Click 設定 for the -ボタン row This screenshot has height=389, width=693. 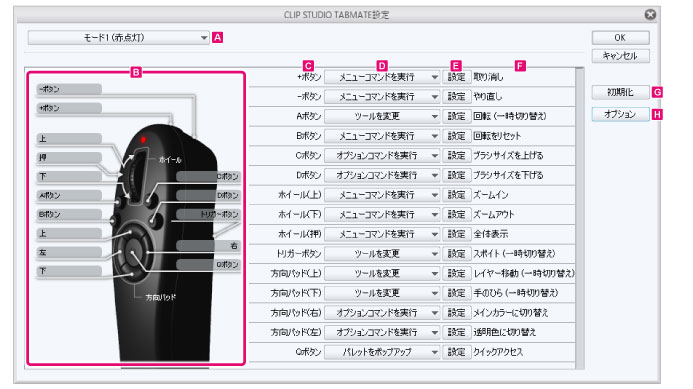457,96
